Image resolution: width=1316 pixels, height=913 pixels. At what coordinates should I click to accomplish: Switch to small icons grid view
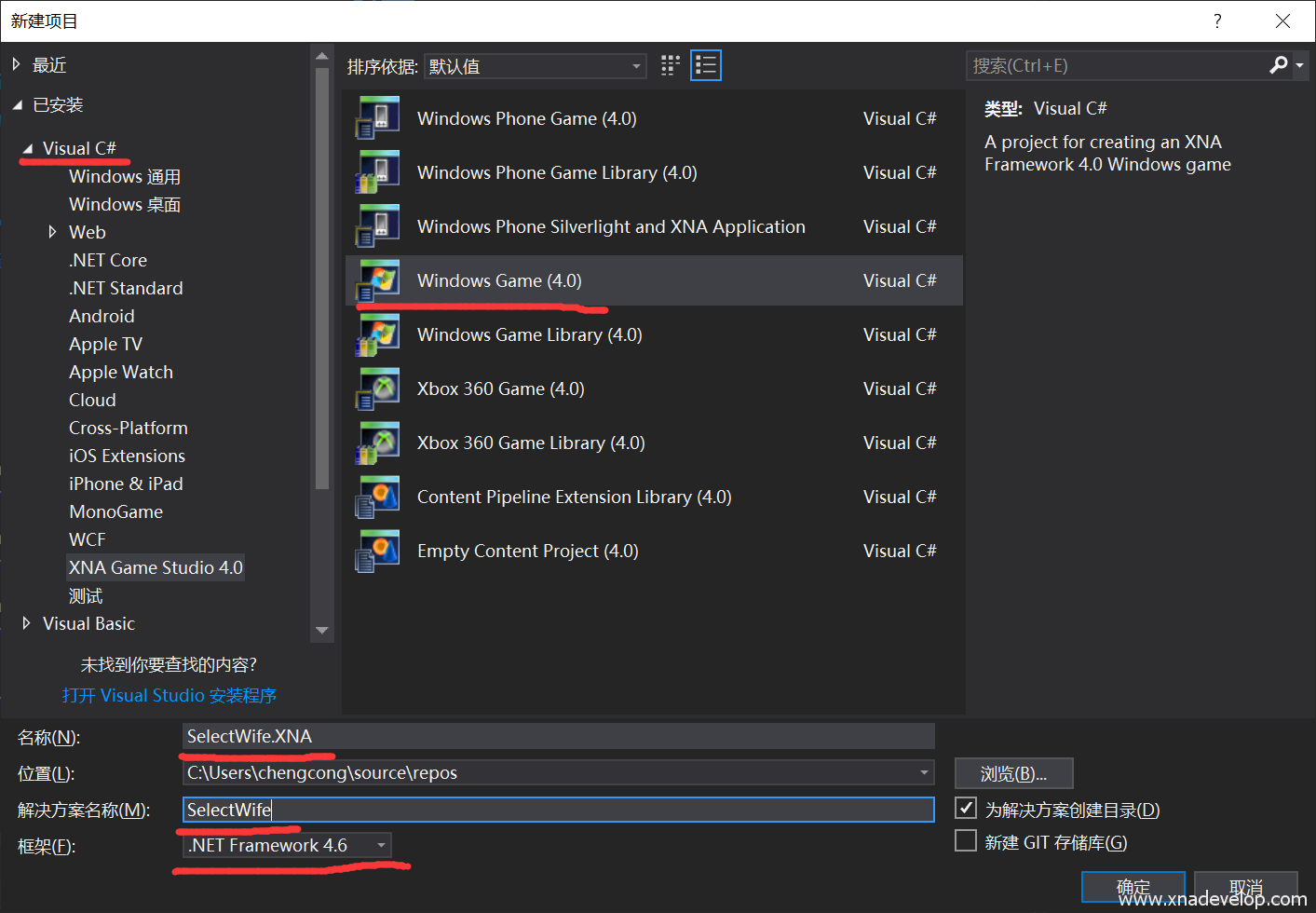(x=670, y=65)
